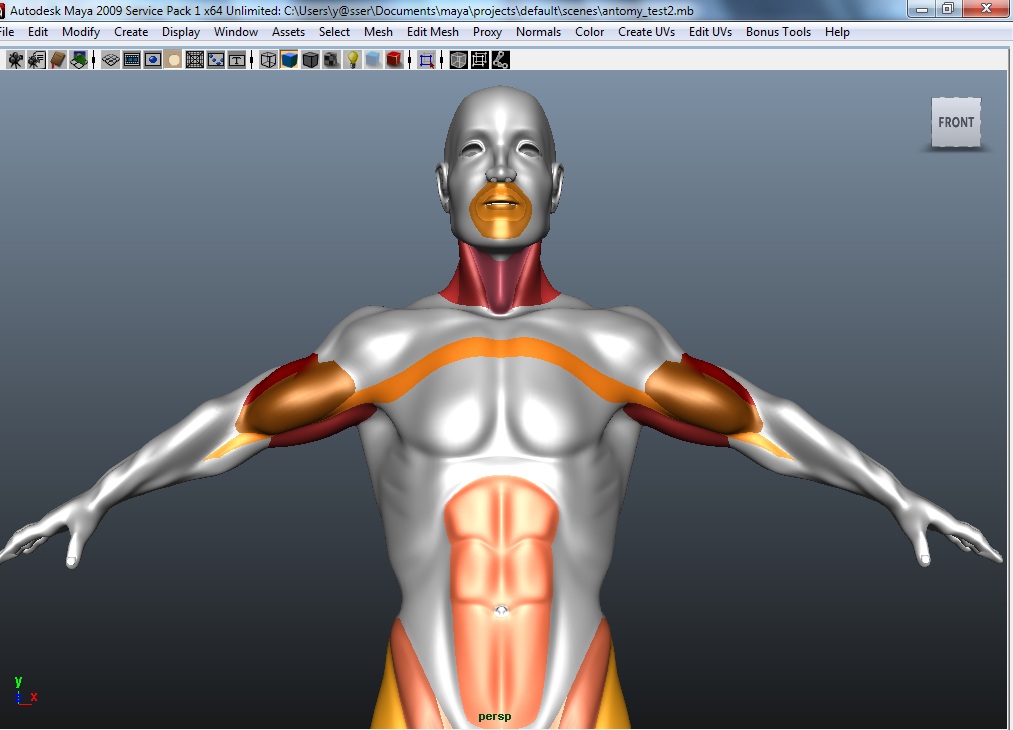Enable Wireframe on Shaded gray cube icon
This screenshot has width=1013, height=730.
310,60
